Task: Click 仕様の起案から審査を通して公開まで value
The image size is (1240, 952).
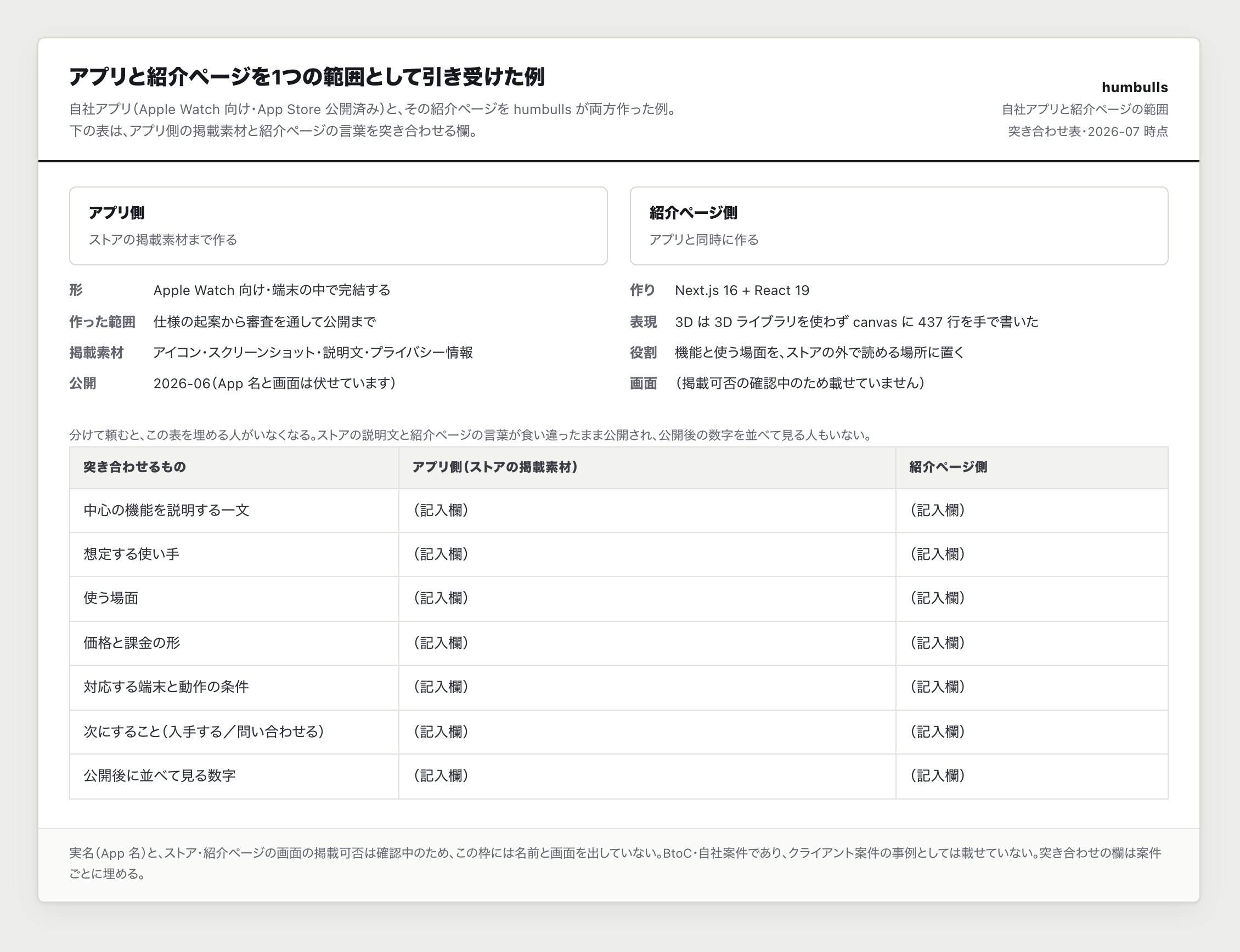Action: click(x=264, y=322)
